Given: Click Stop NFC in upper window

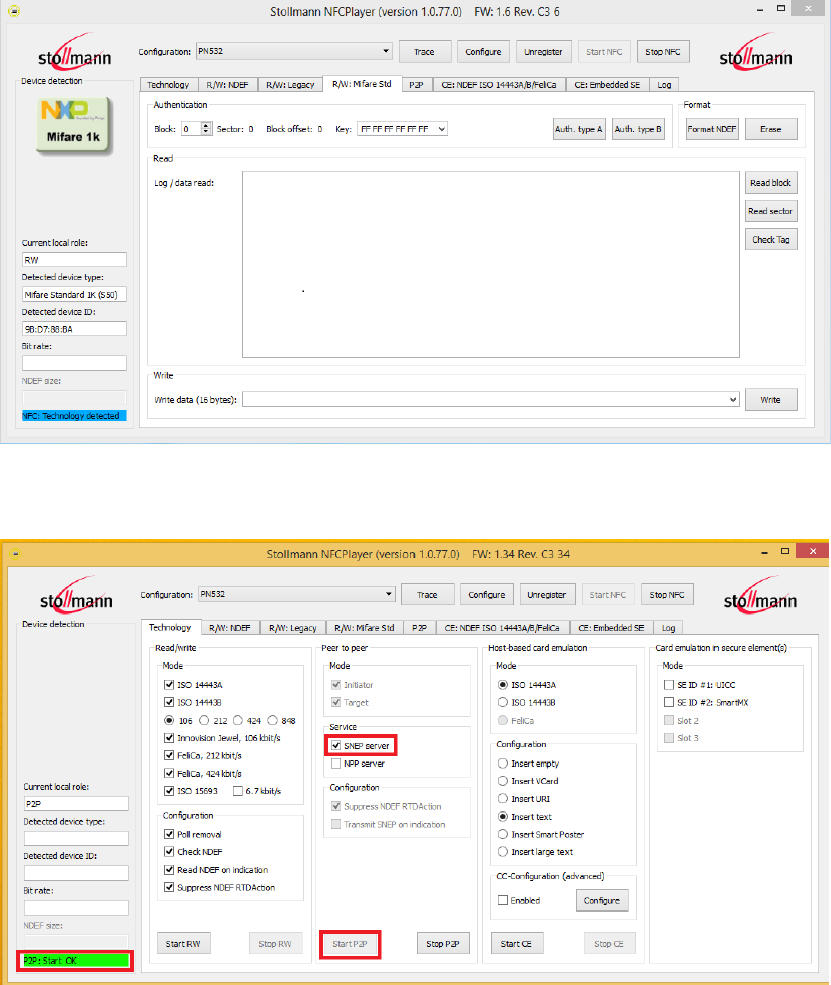Looking at the screenshot, I should [663, 52].
